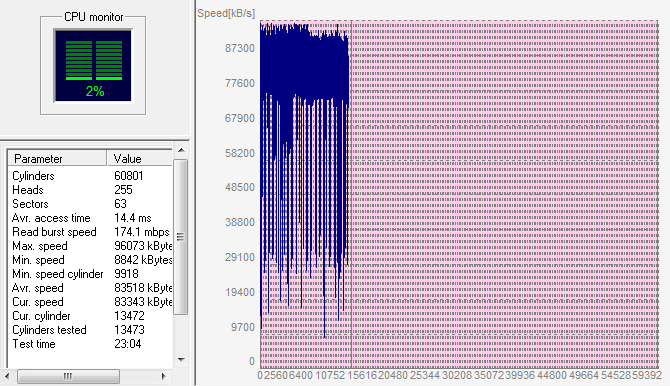Click the Parameter column header
Screen dimensions: 670x386
pyautogui.click(x=57, y=159)
